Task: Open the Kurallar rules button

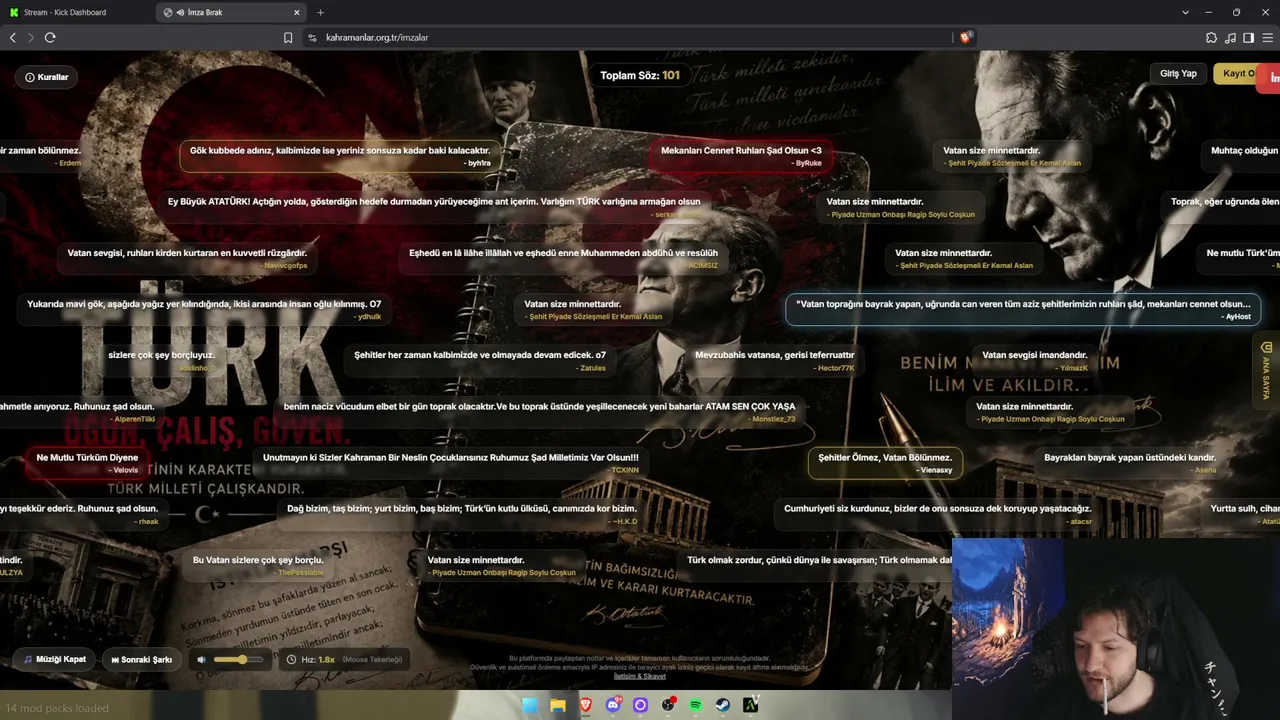Action: [47, 77]
